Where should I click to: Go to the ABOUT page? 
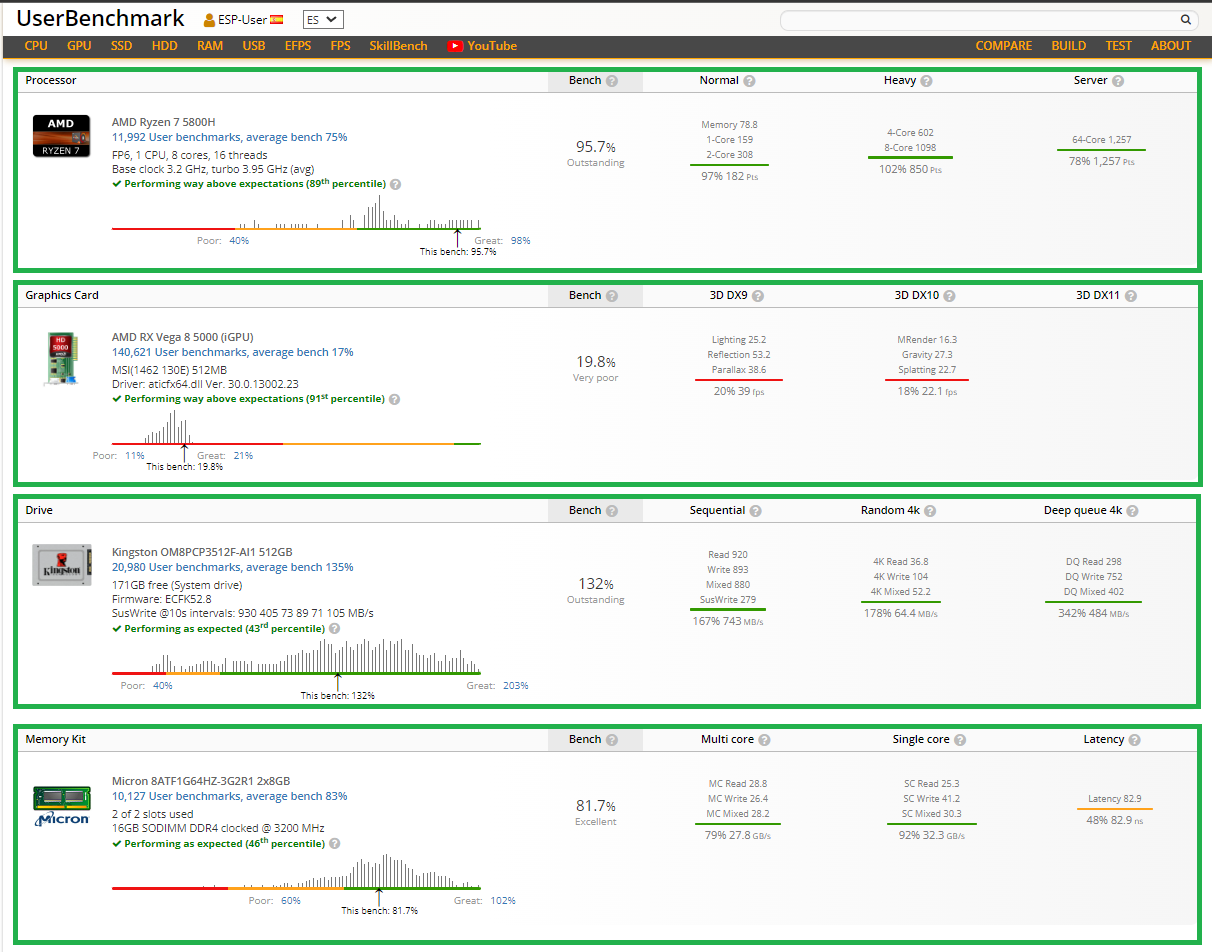click(1171, 46)
